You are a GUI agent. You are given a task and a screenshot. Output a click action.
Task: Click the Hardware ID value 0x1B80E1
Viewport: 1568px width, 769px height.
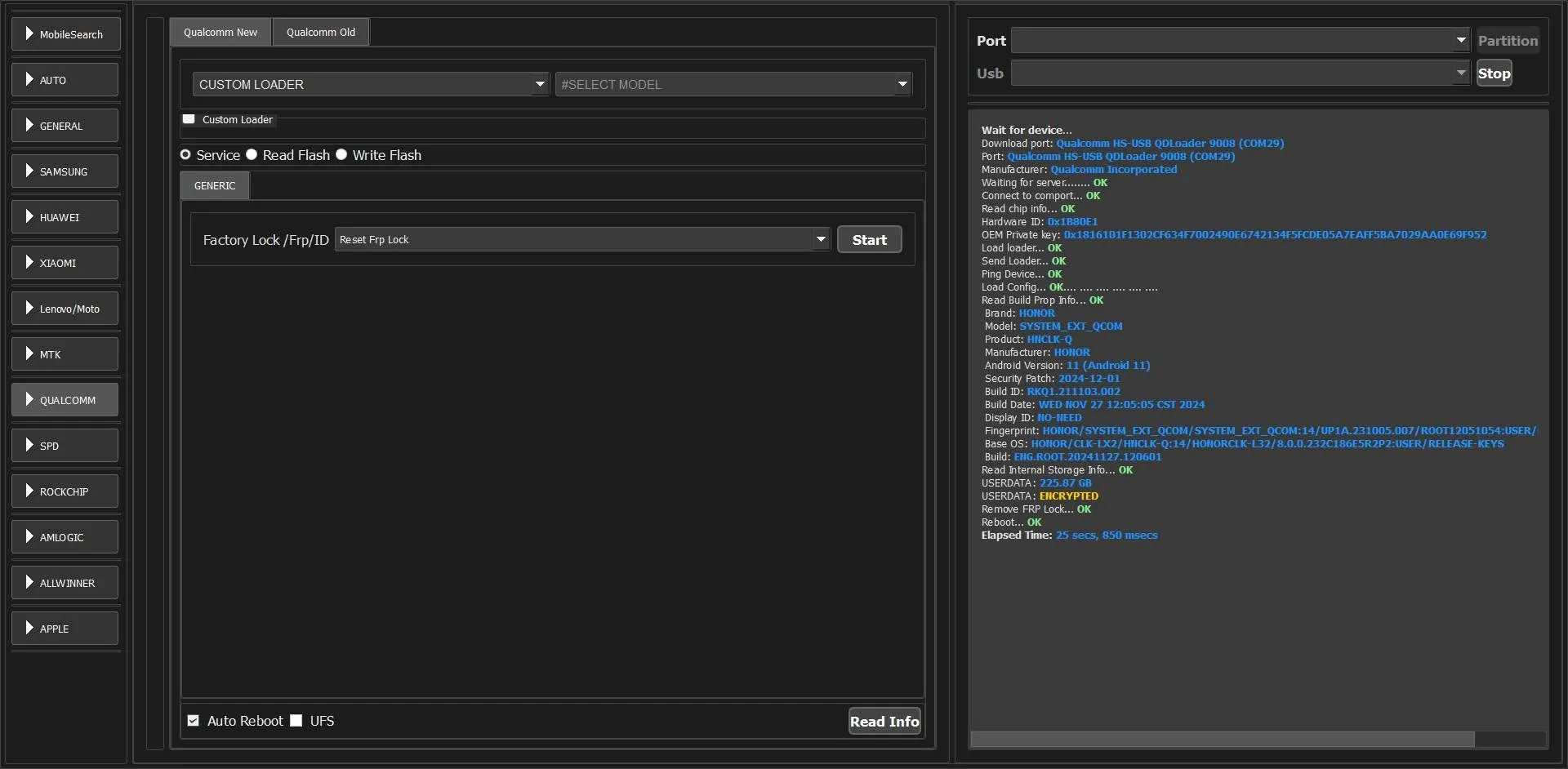pos(1072,221)
